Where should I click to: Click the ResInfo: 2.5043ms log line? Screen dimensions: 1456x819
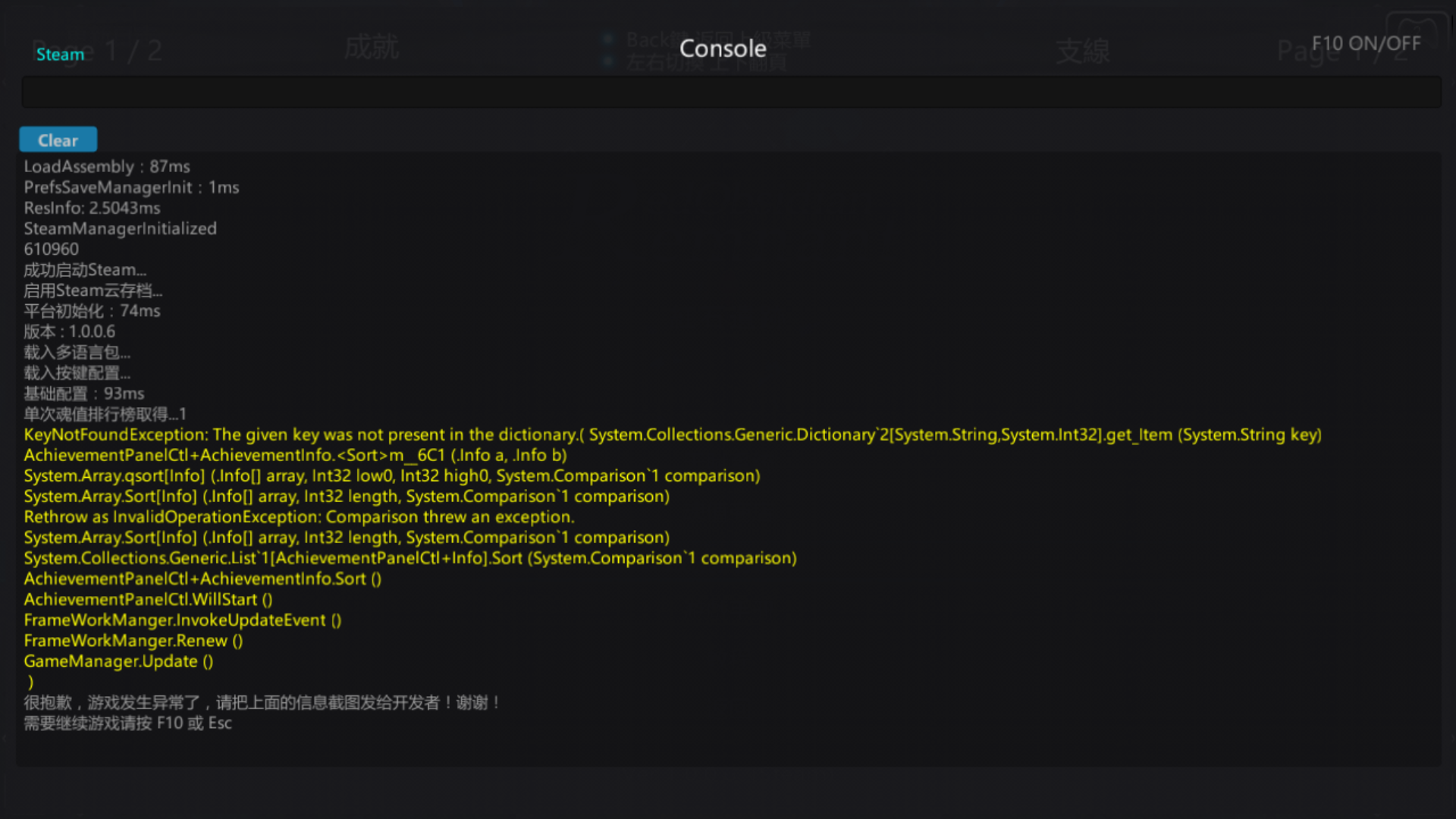point(92,208)
